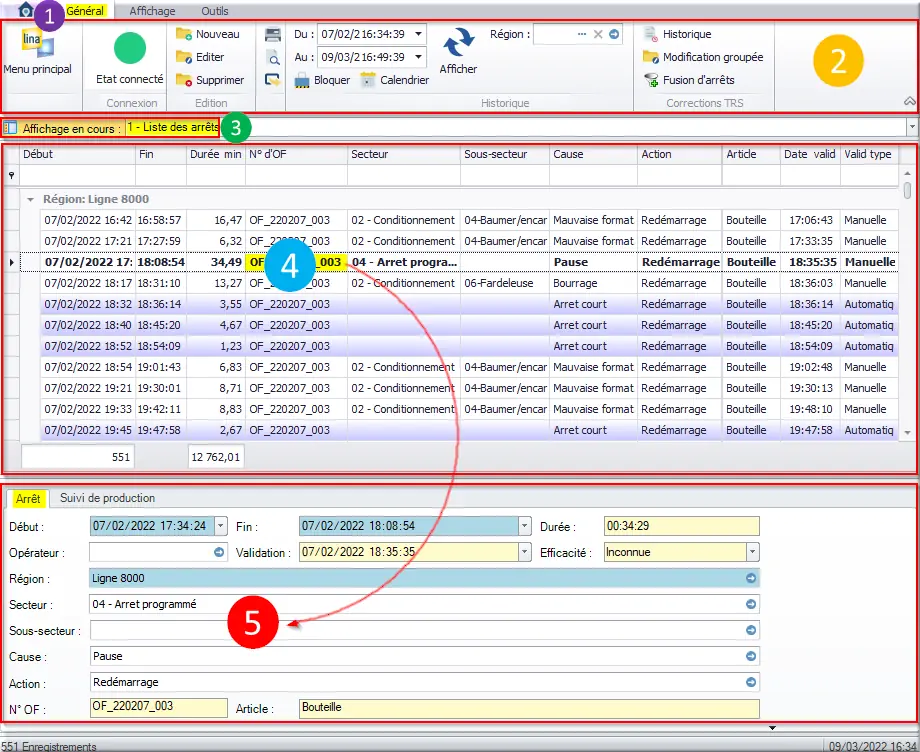Clear the Région filter with the X
The width and height of the screenshot is (920, 752).
coord(598,34)
